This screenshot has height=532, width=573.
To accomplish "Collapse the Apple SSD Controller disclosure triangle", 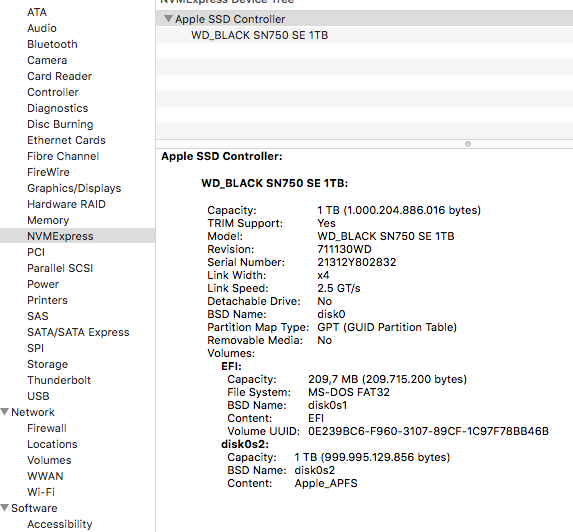I will click(x=168, y=19).
